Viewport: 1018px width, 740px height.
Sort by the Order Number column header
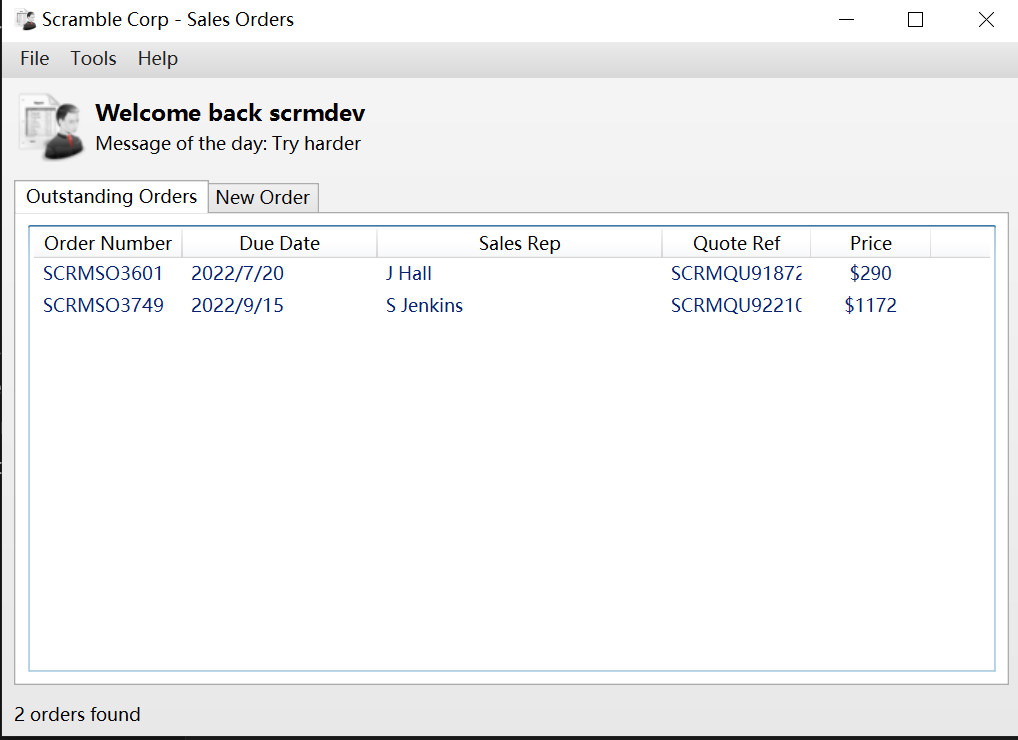[x=108, y=243]
